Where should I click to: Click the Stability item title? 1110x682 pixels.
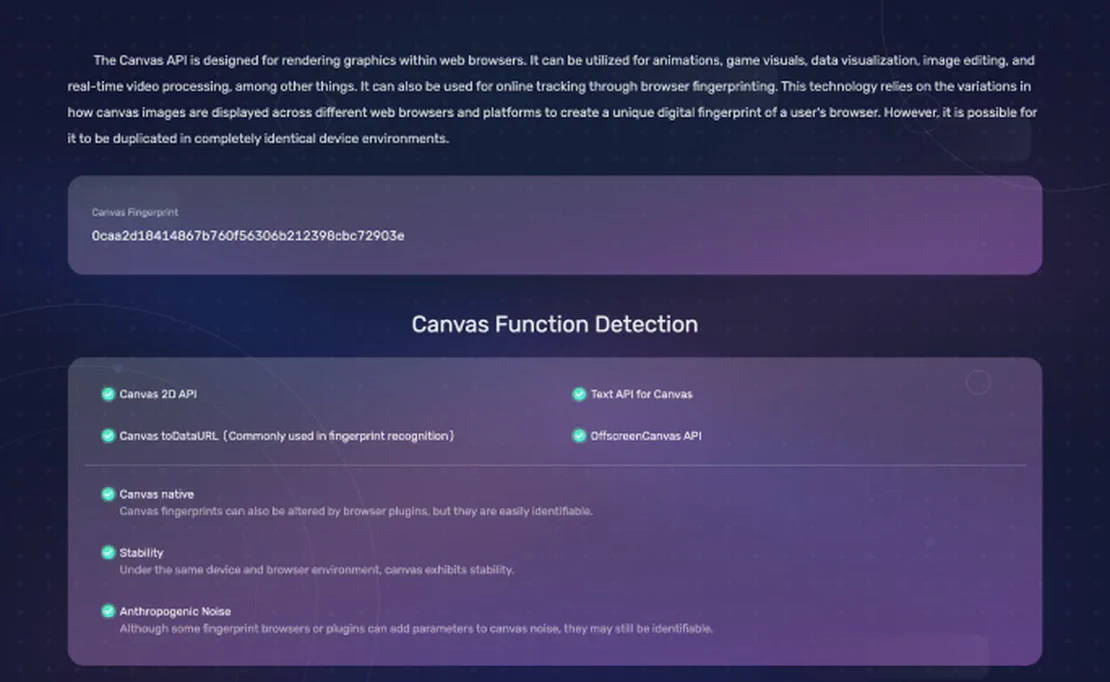click(141, 553)
